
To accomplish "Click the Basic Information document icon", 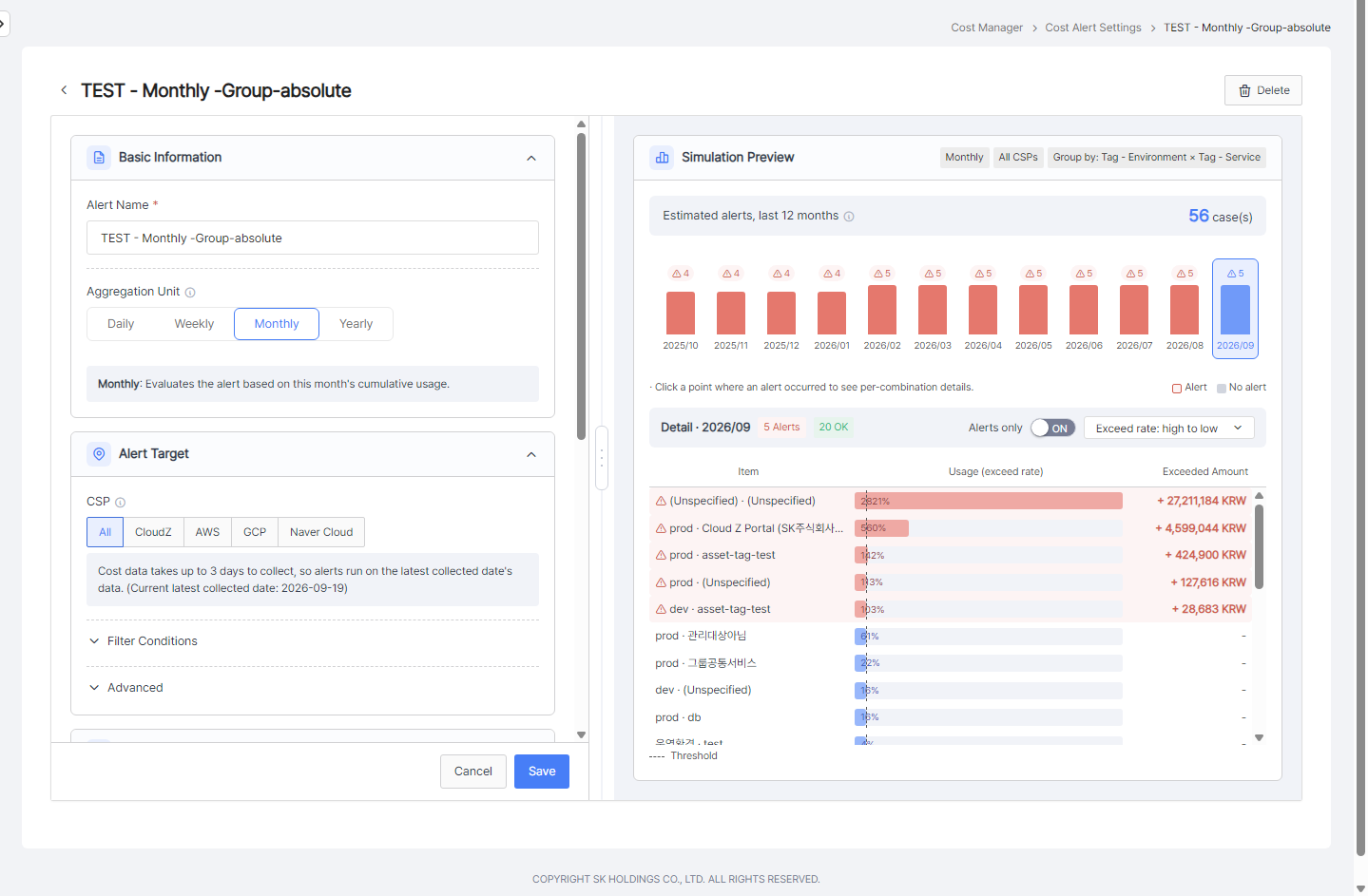I will [x=99, y=158].
